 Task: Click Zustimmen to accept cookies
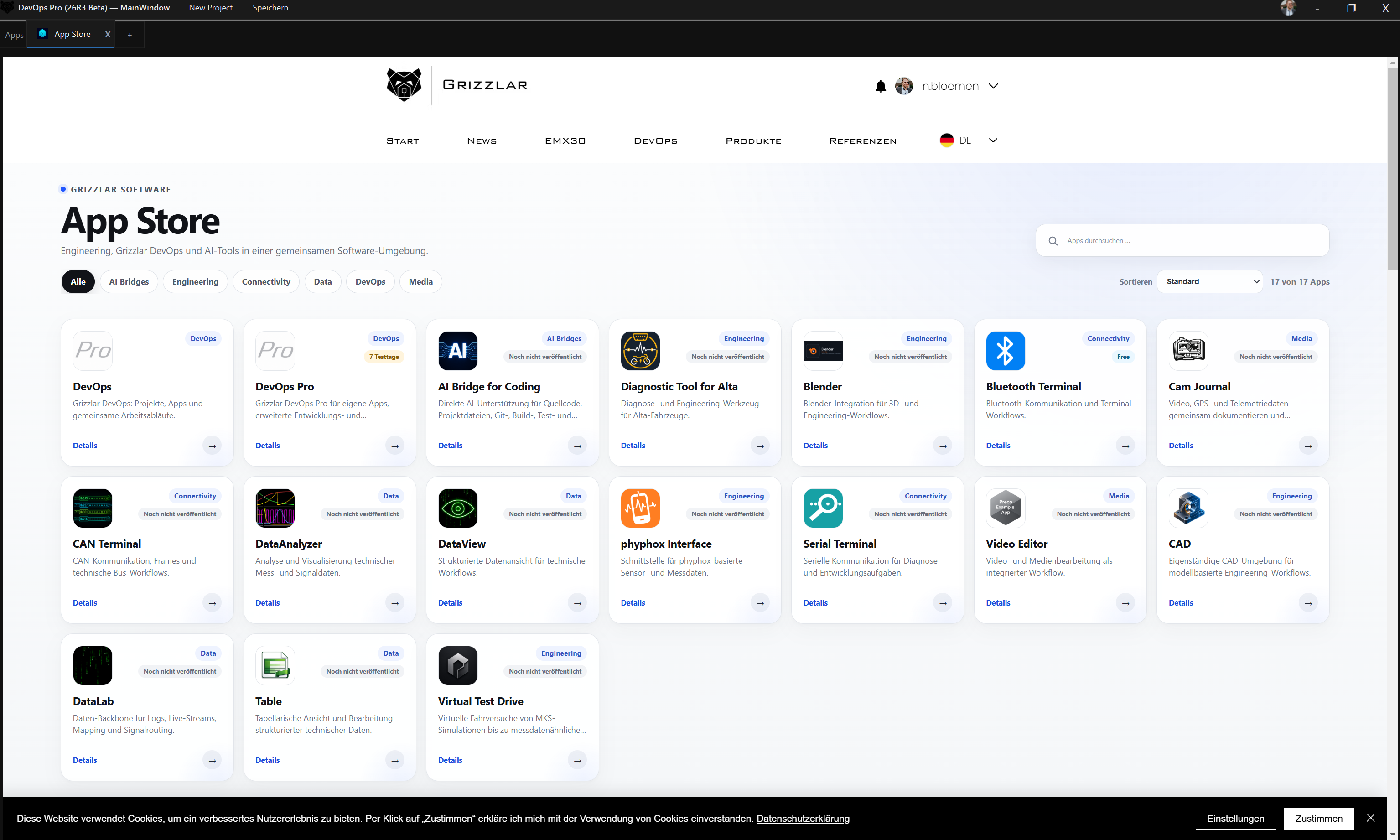click(1318, 819)
